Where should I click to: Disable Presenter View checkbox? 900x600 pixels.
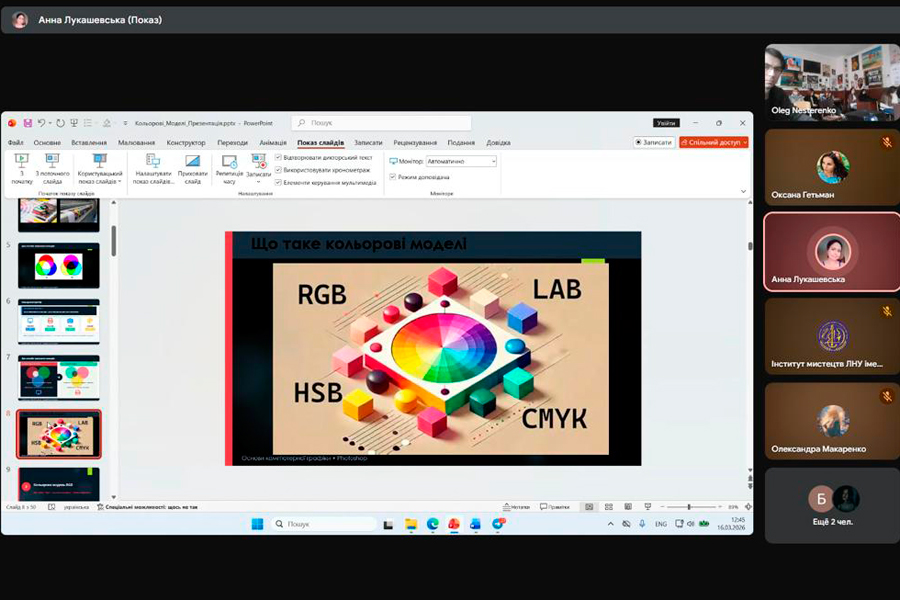[393, 177]
